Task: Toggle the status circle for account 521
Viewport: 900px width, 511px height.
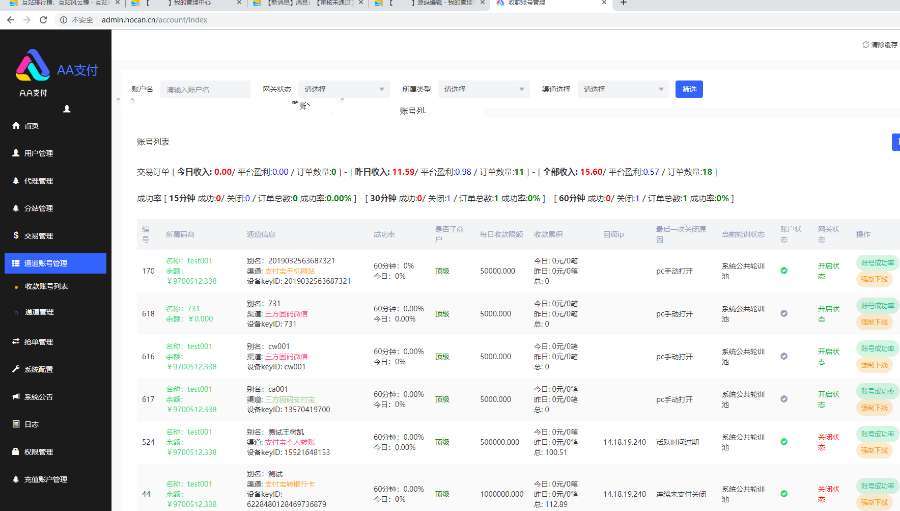Action: pyautogui.click(x=784, y=440)
